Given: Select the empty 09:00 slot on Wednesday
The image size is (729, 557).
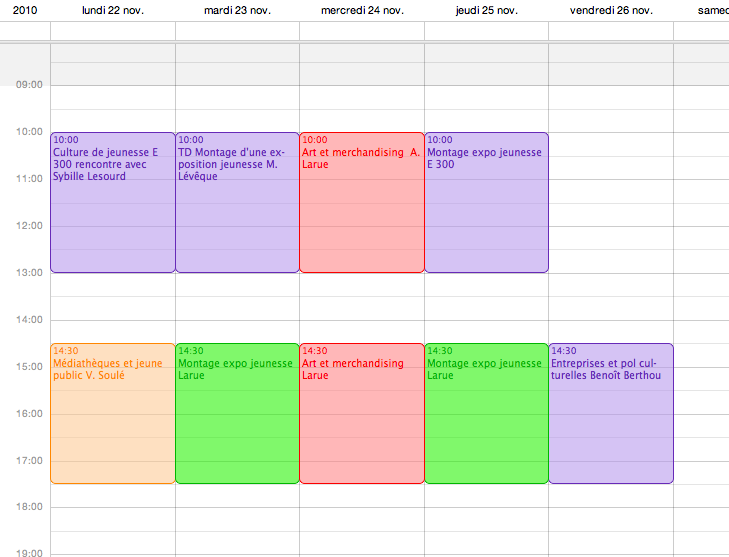Looking at the screenshot, I should tap(362, 96).
